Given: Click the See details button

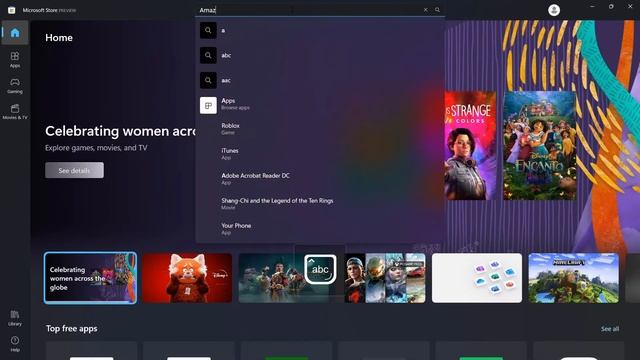Looking at the screenshot, I should point(74,170).
